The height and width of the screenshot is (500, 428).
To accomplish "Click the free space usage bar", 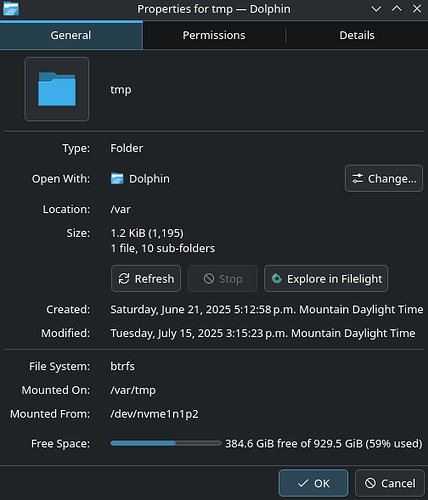I will click(x=166, y=443).
